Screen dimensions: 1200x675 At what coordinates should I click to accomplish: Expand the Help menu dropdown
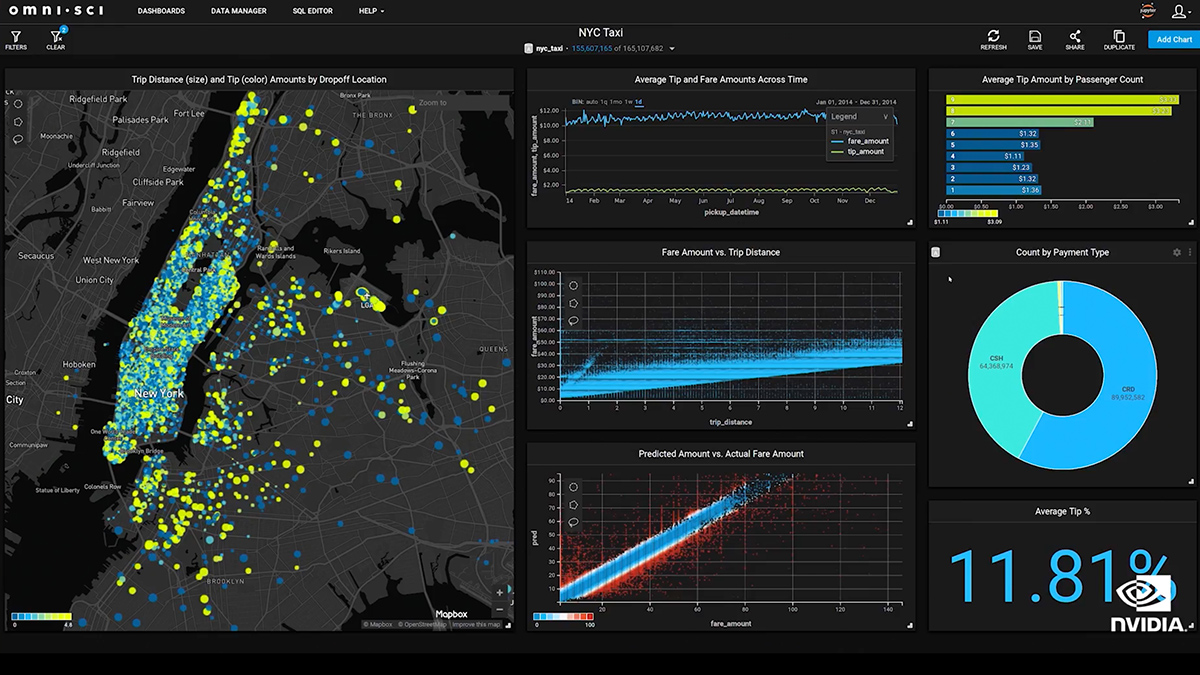pos(371,11)
